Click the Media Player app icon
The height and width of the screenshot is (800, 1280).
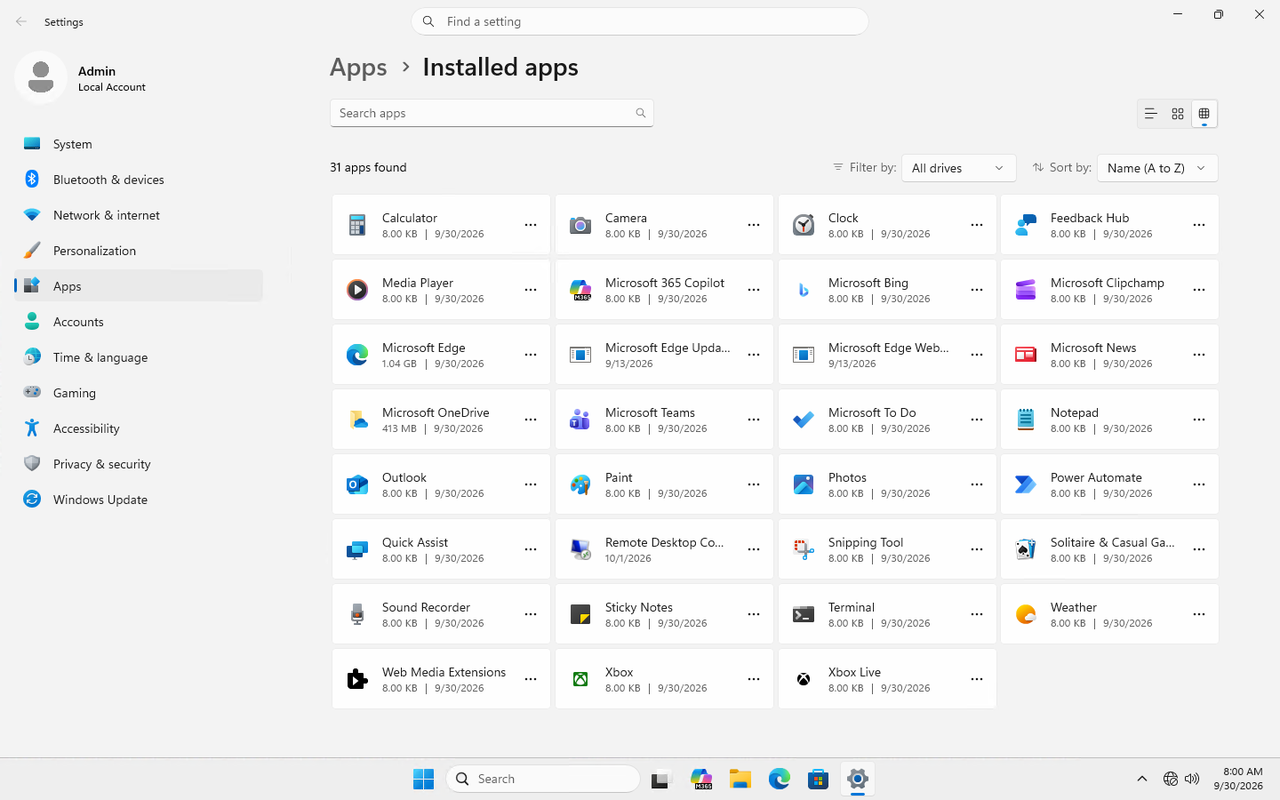[357, 290]
